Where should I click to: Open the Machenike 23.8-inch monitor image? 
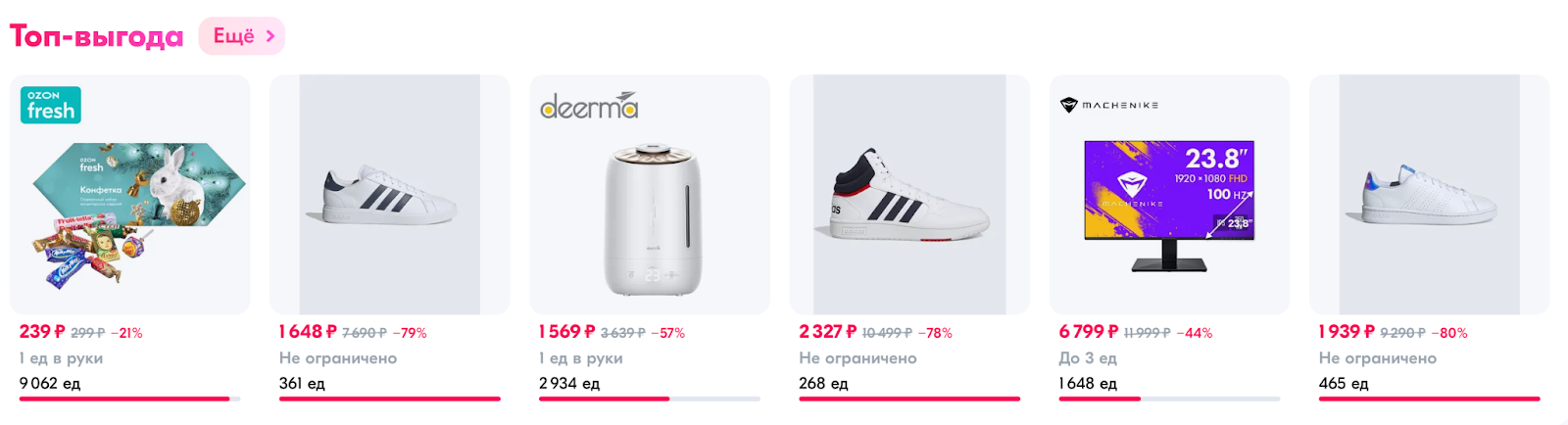coord(1169,206)
